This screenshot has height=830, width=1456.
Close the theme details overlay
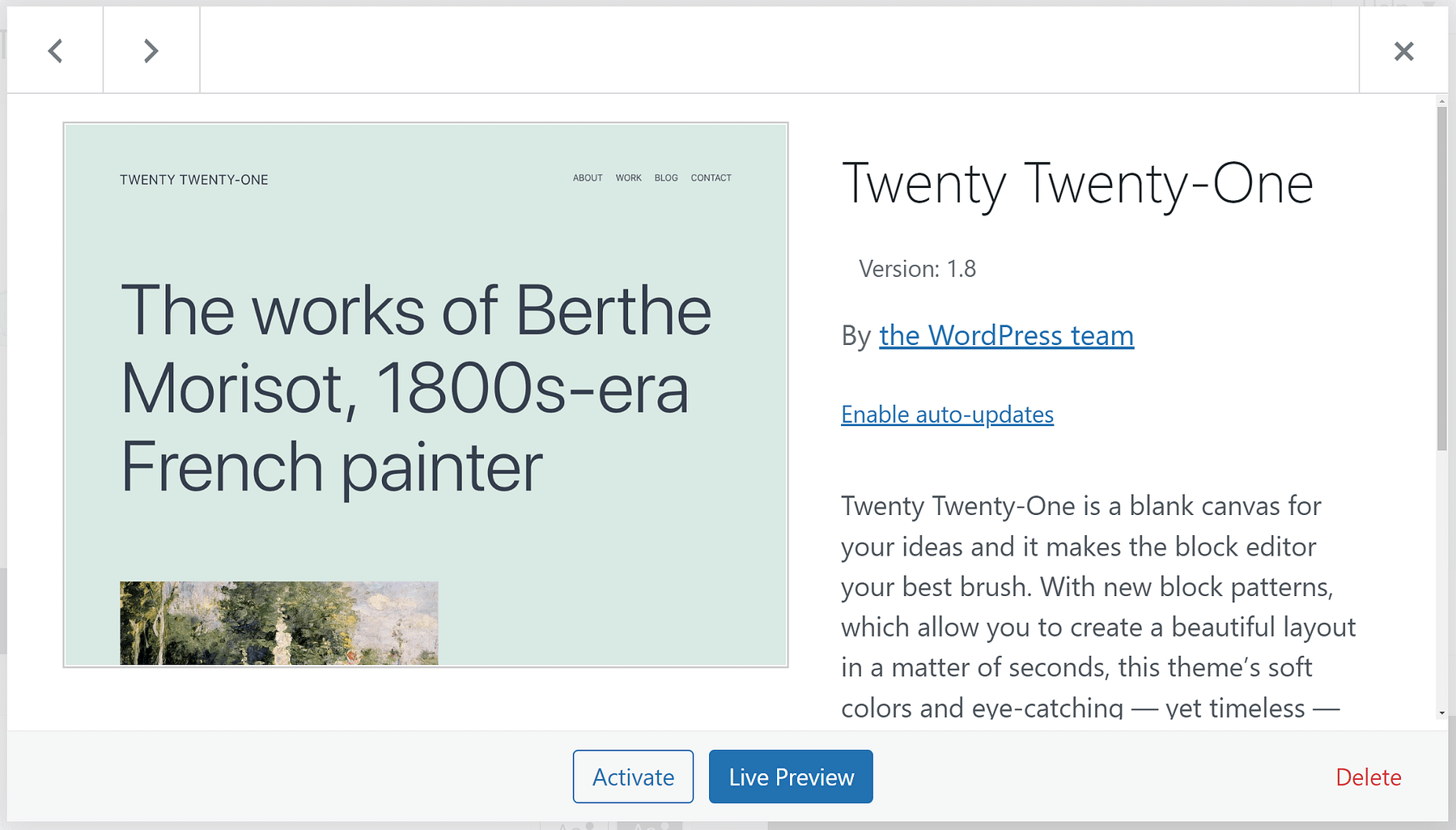coord(1403,51)
